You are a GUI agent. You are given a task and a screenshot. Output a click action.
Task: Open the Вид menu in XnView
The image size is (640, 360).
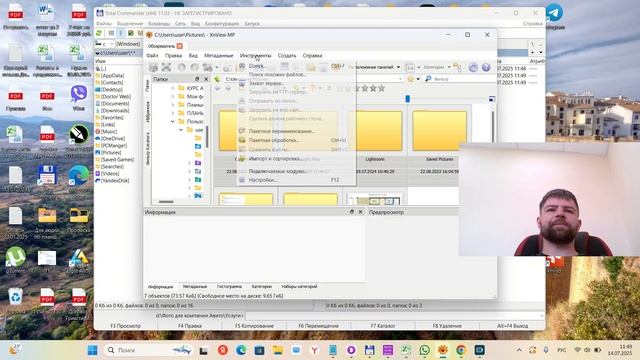click(x=193, y=56)
